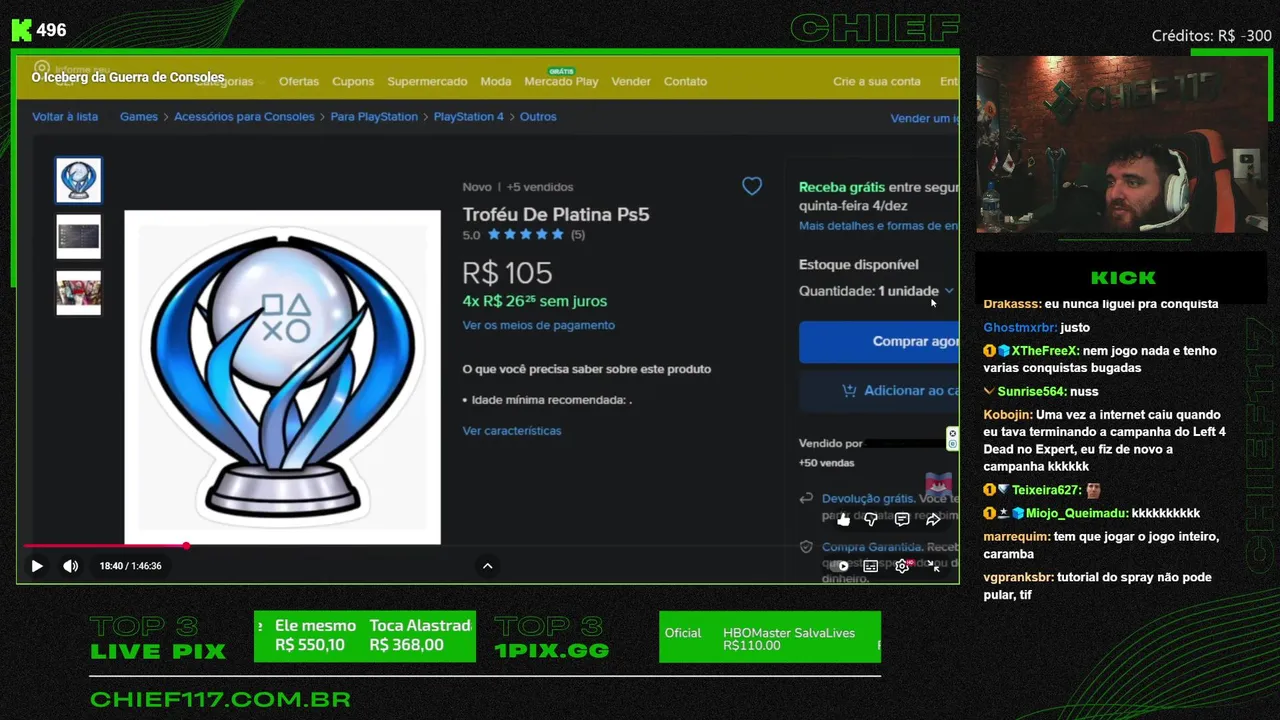
Task: Open the Ver características link
Action: click(x=512, y=431)
